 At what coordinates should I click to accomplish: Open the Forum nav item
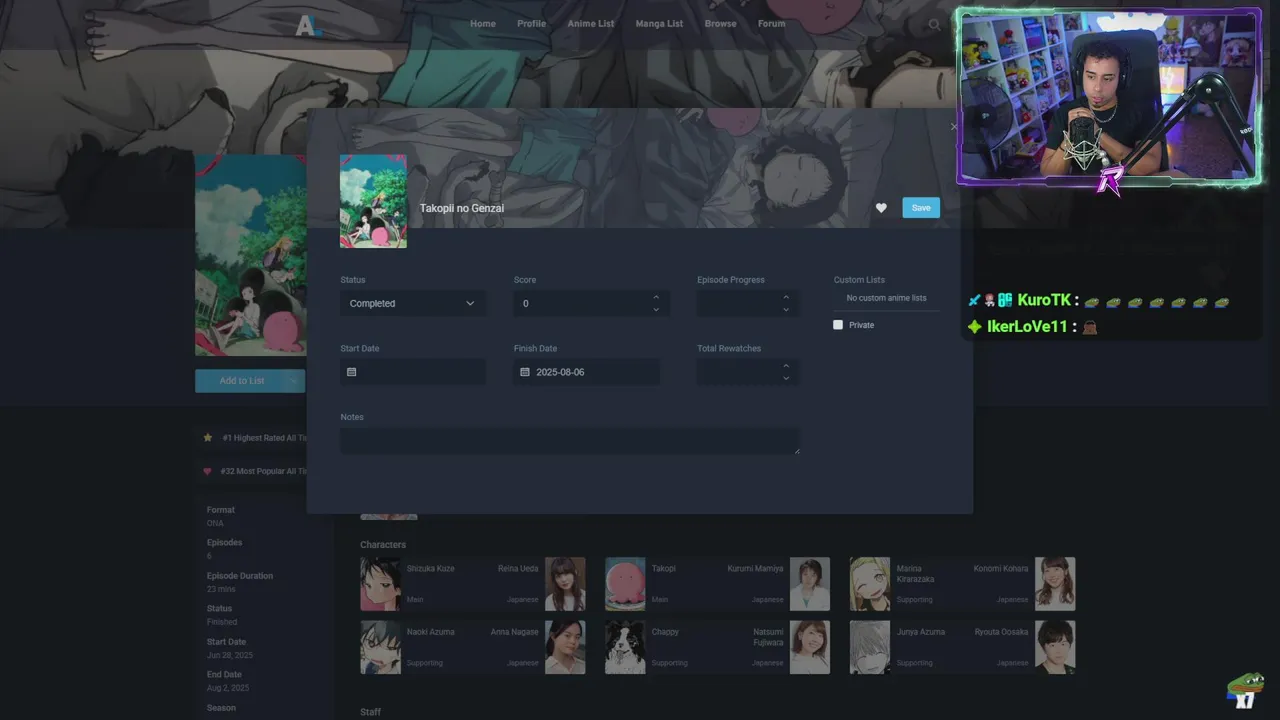[x=771, y=24]
